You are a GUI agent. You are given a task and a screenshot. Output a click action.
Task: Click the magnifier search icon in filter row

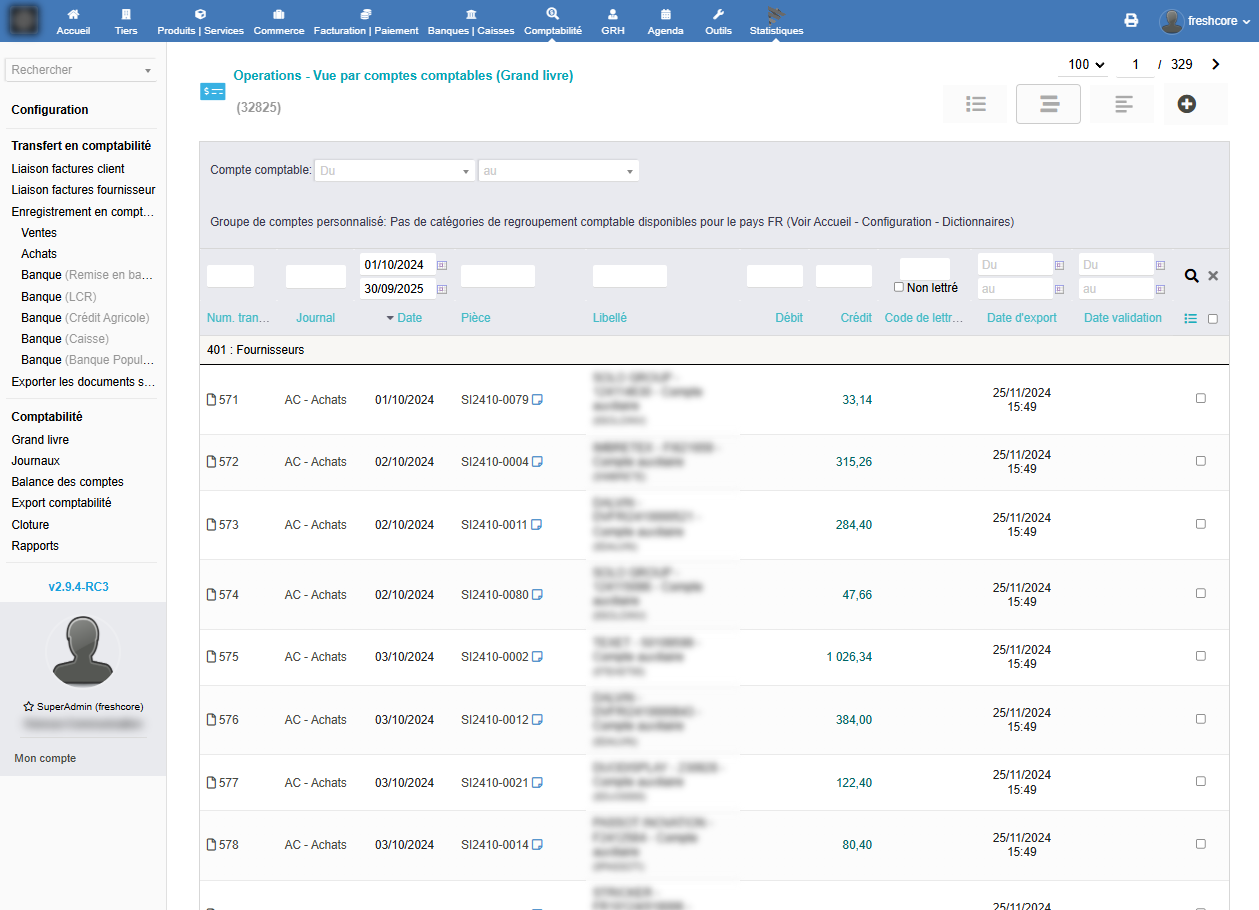[x=1191, y=276]
